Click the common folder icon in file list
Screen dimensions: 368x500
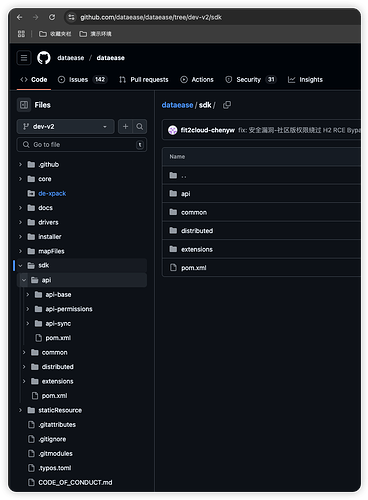(173, 212)
